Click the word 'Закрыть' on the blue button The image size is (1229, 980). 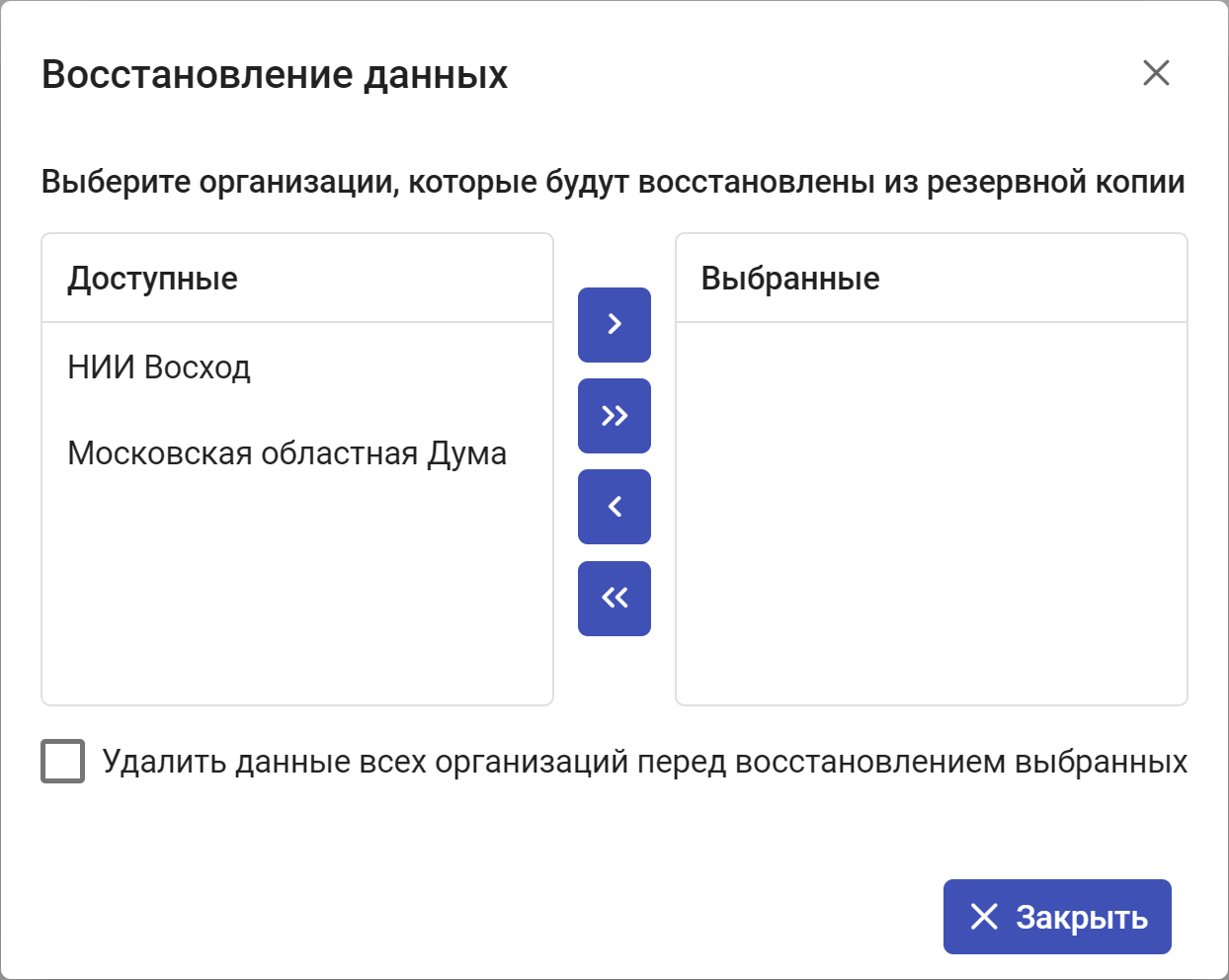(1082, 918)
